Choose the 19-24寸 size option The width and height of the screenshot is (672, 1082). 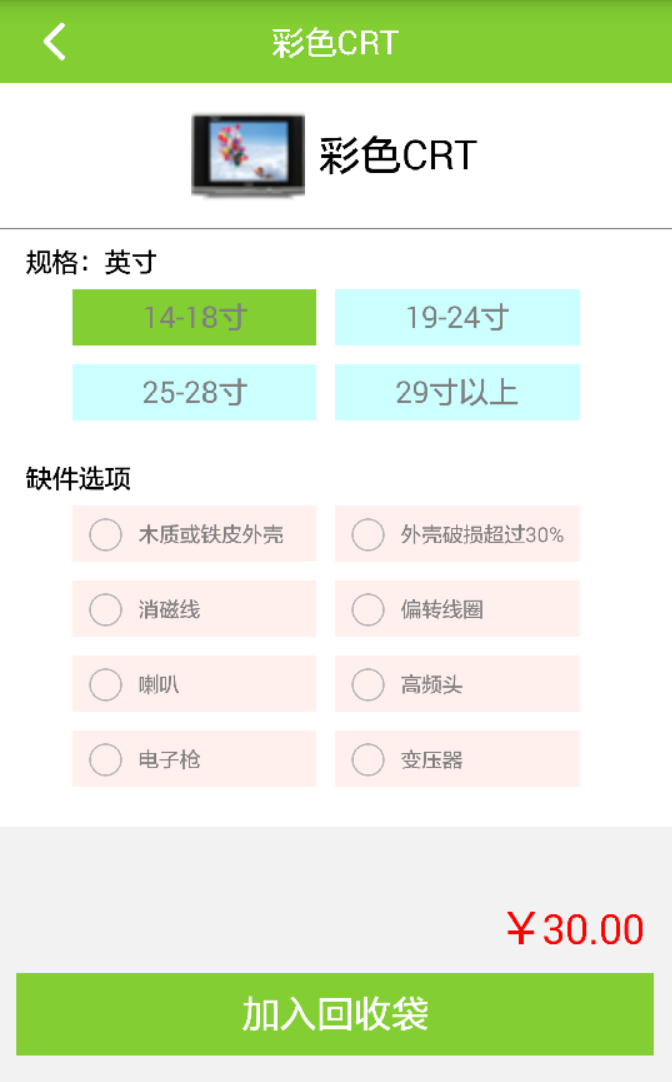[457, 318]
